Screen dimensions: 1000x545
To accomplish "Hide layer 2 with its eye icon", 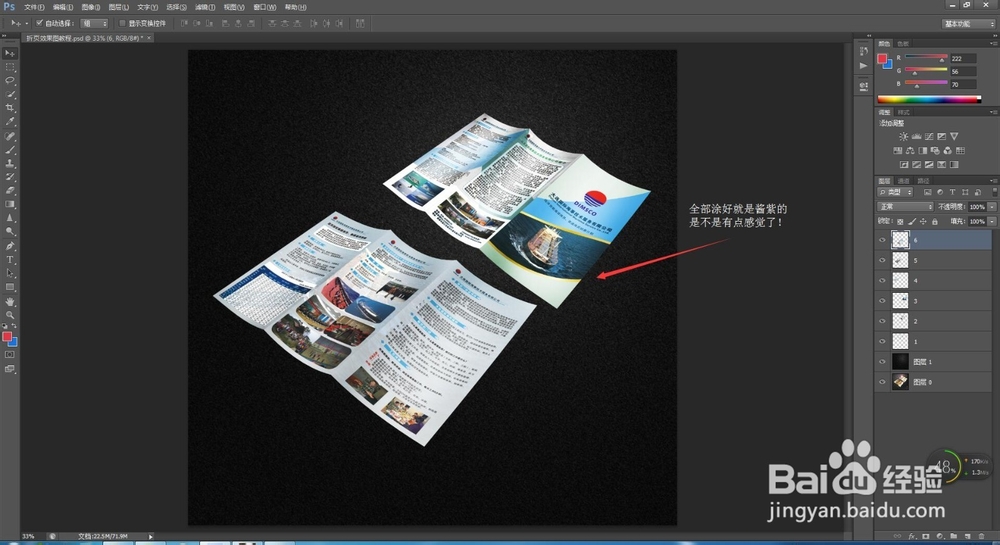I will point(883,321).
